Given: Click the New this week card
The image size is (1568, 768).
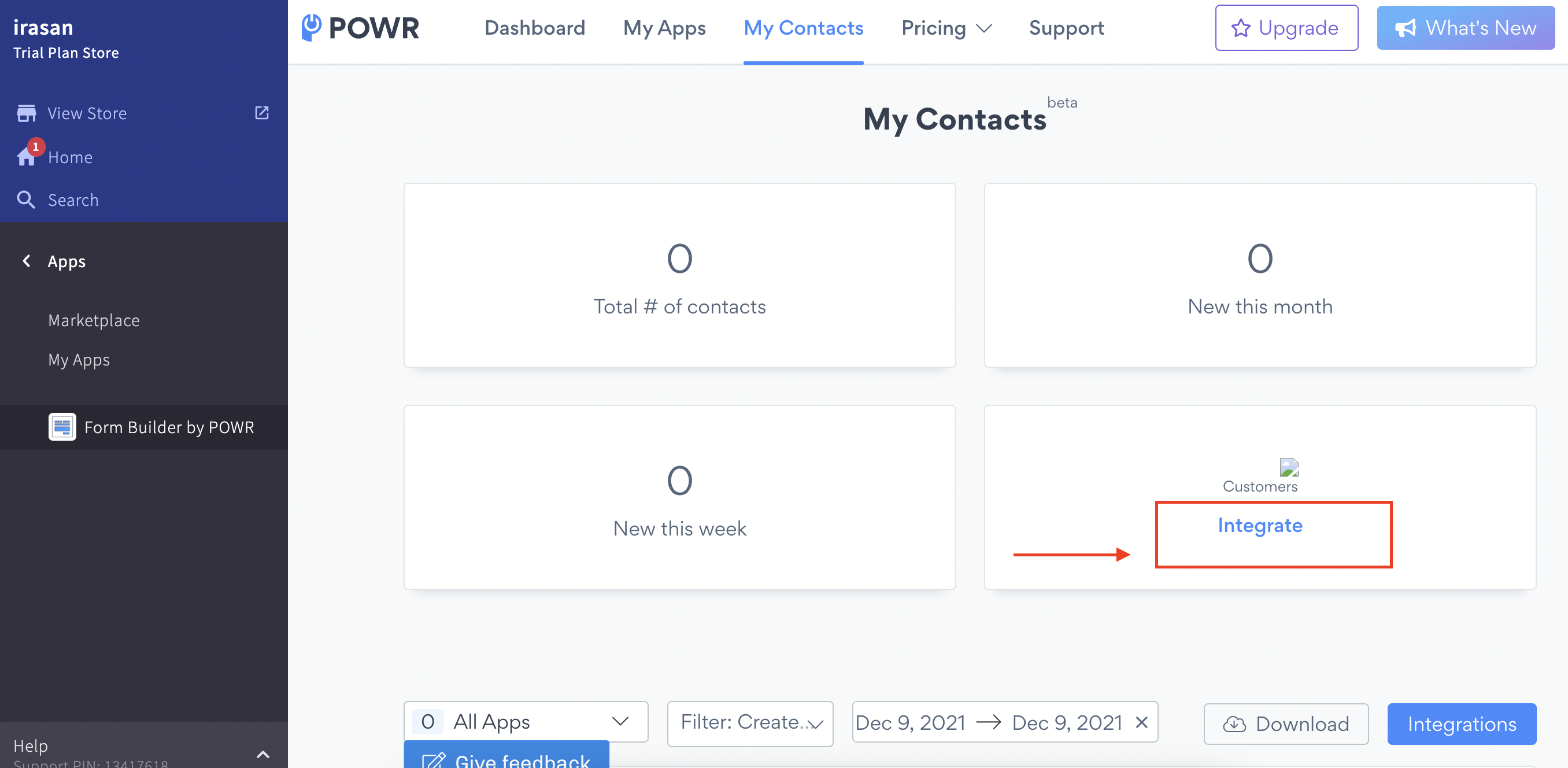Looking at the screenshot, I should pyautogui.click(x=679, y=497).
